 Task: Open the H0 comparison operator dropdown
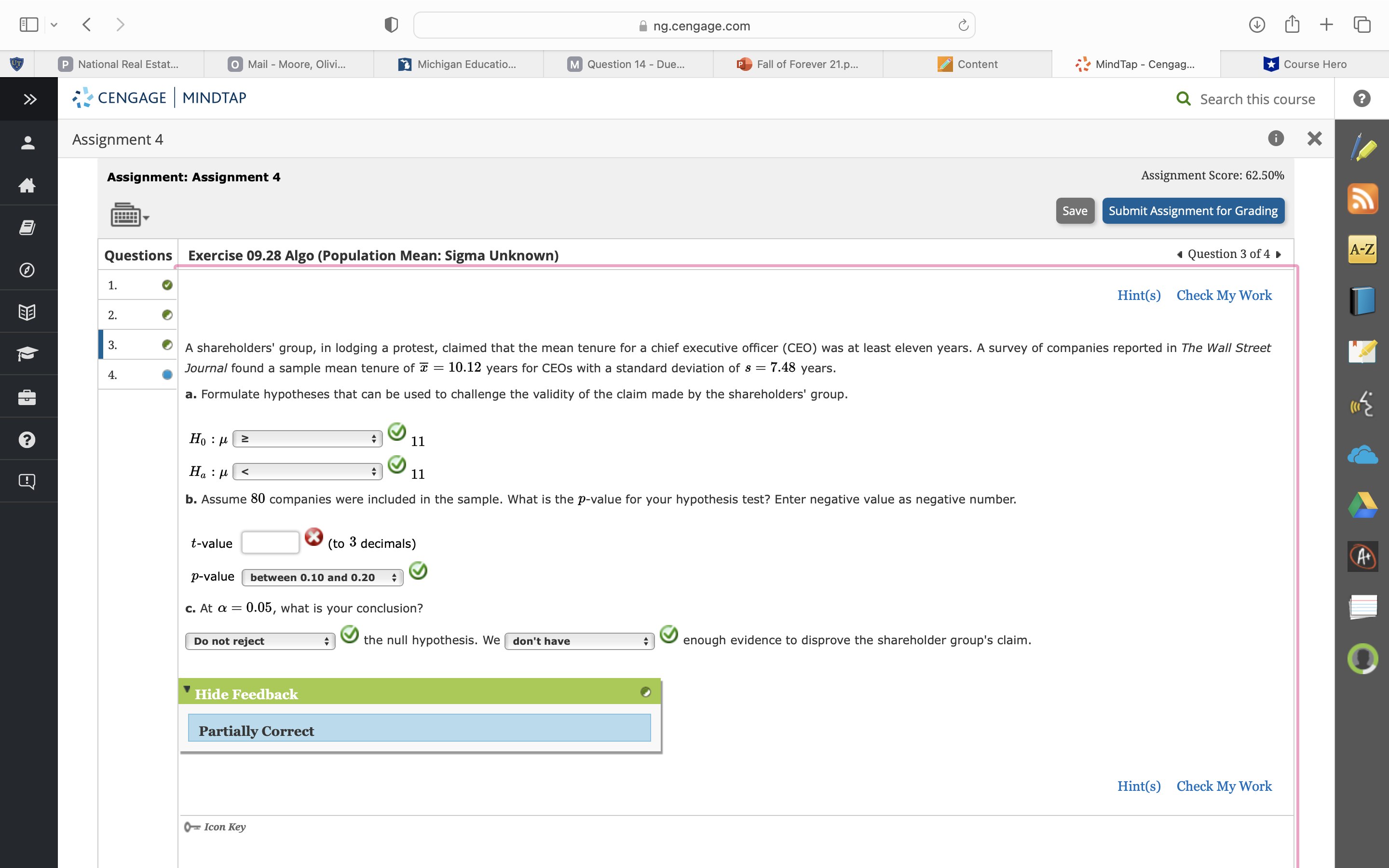pyautogui.click(x=308, y=439)
